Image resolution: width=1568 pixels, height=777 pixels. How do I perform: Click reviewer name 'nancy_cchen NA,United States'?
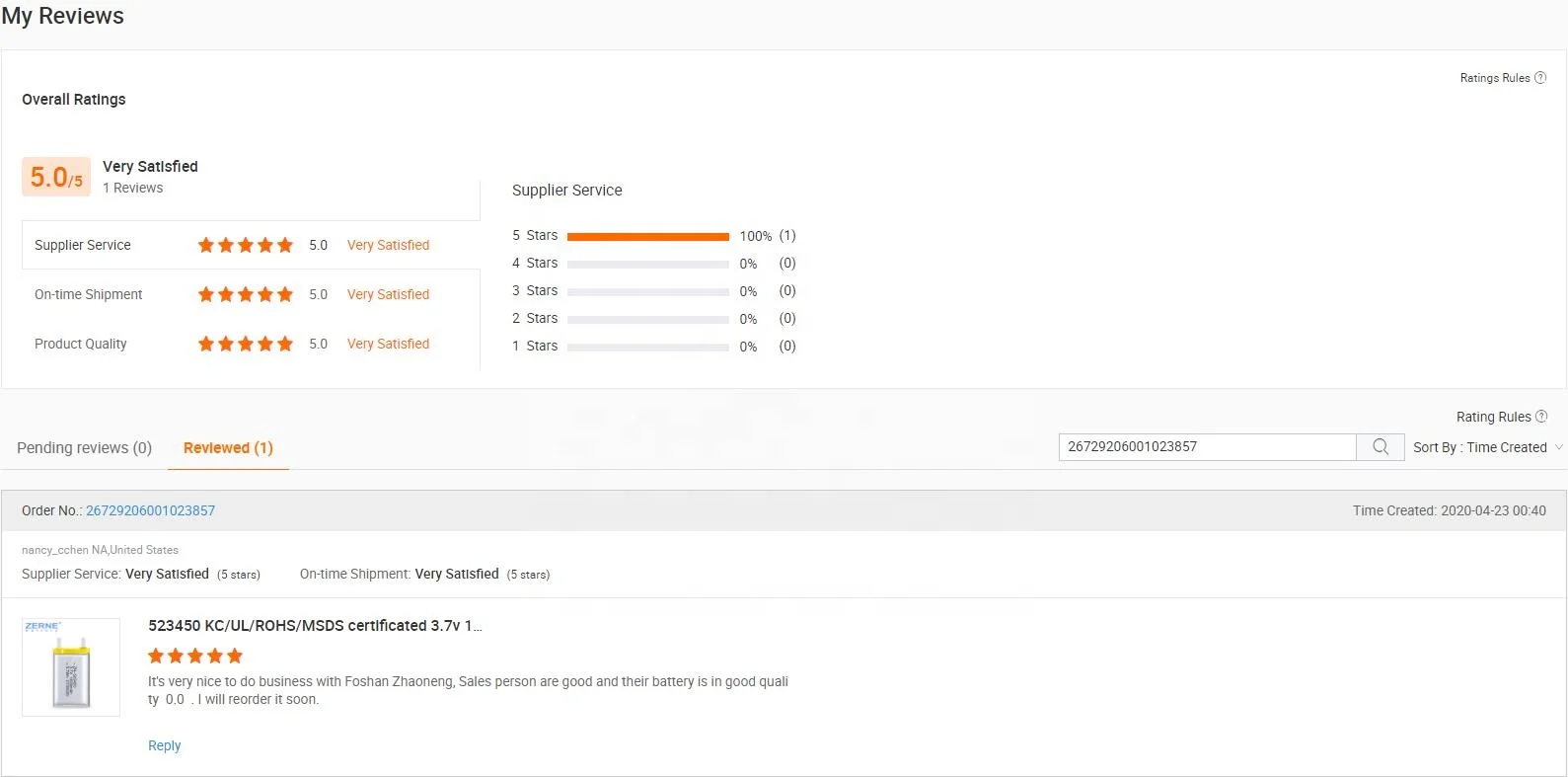click(x=100, y=550)
